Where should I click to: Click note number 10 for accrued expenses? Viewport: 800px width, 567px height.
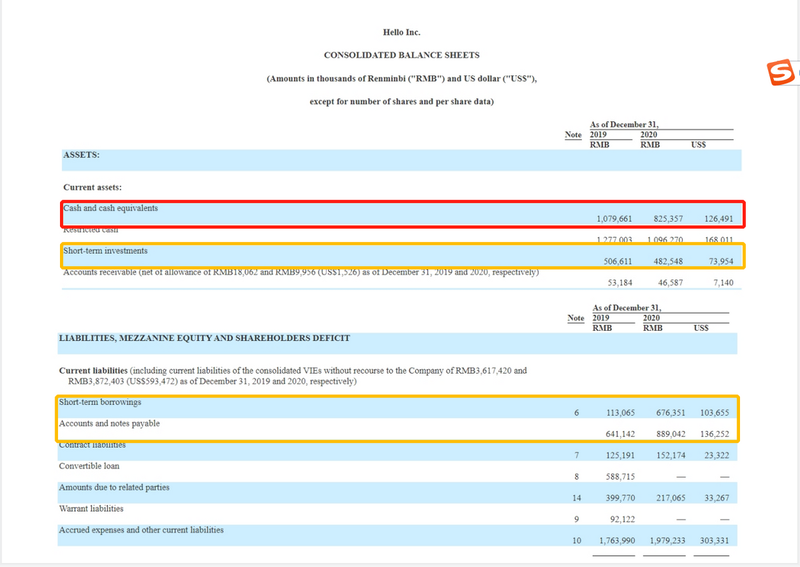tap(577, 540)
